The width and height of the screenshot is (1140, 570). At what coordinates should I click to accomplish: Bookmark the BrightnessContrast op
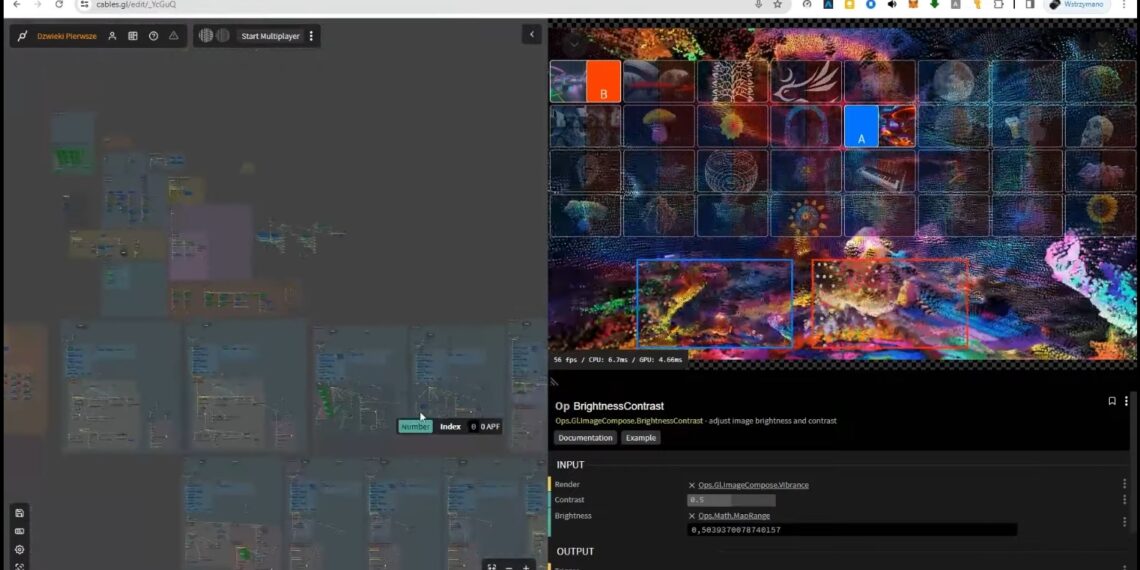1112,401
